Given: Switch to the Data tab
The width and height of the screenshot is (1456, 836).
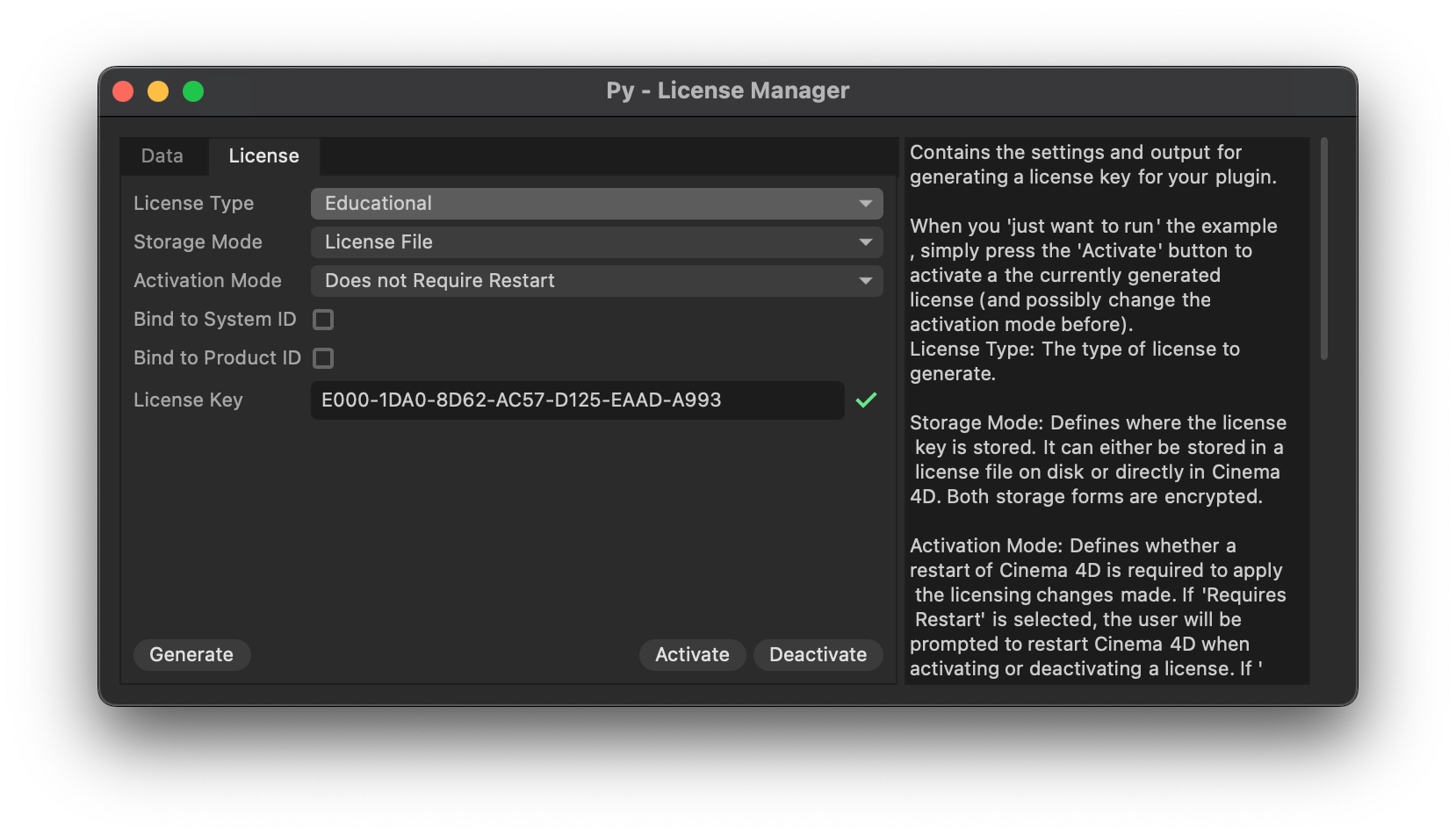Looking at the screenshot, I should click(x=162, y=156).
